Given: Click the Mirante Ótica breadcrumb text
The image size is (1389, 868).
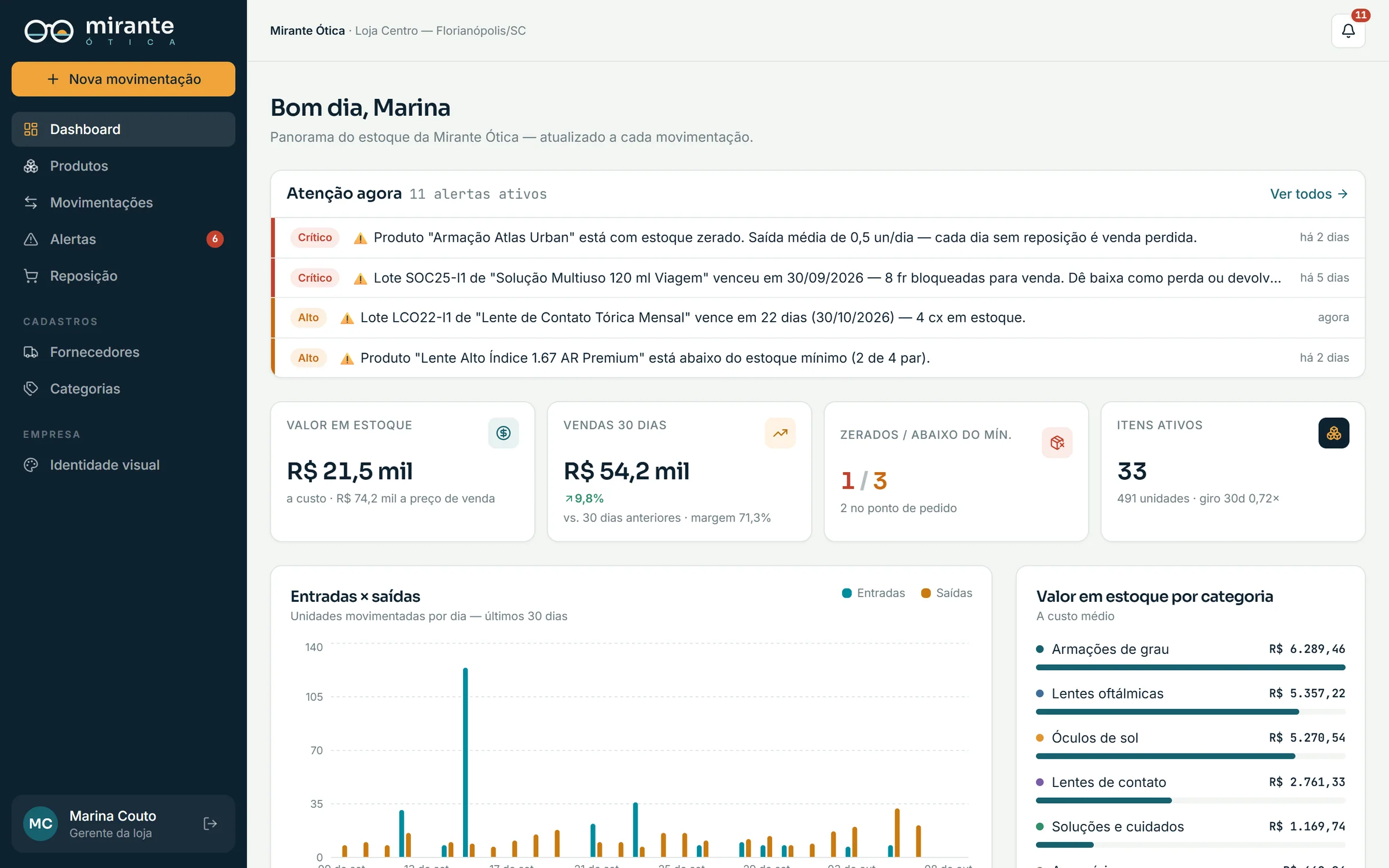Looking at the screenshot, I should pyautogui.click(x=307, y=31).
